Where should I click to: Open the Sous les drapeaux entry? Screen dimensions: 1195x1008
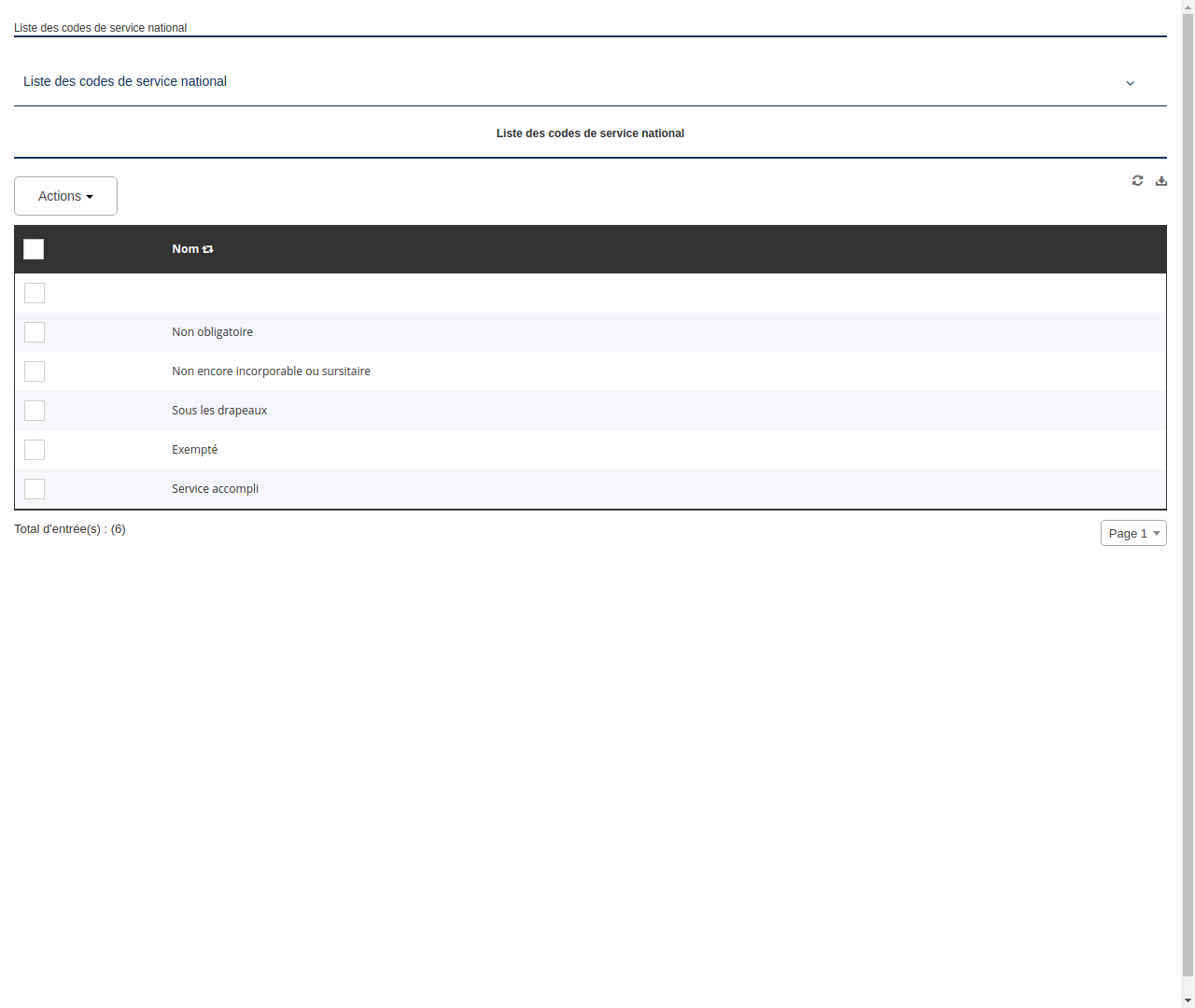click(219, 410)
